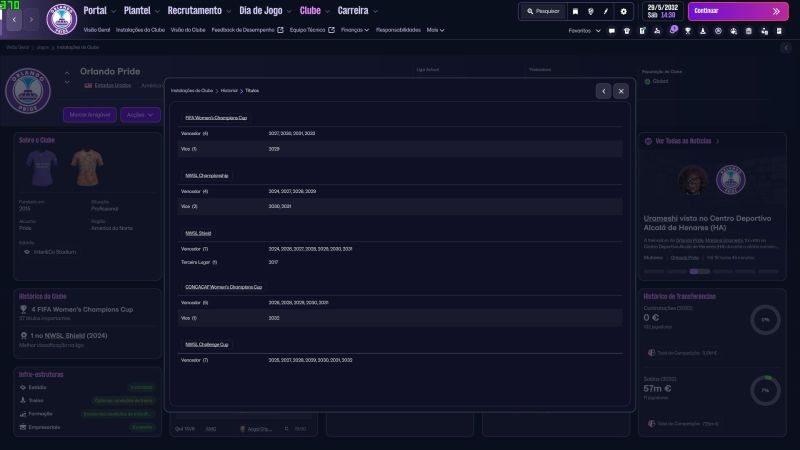
Task: Click the large Orlando Pride club crest
Action: tap(28, 91)
